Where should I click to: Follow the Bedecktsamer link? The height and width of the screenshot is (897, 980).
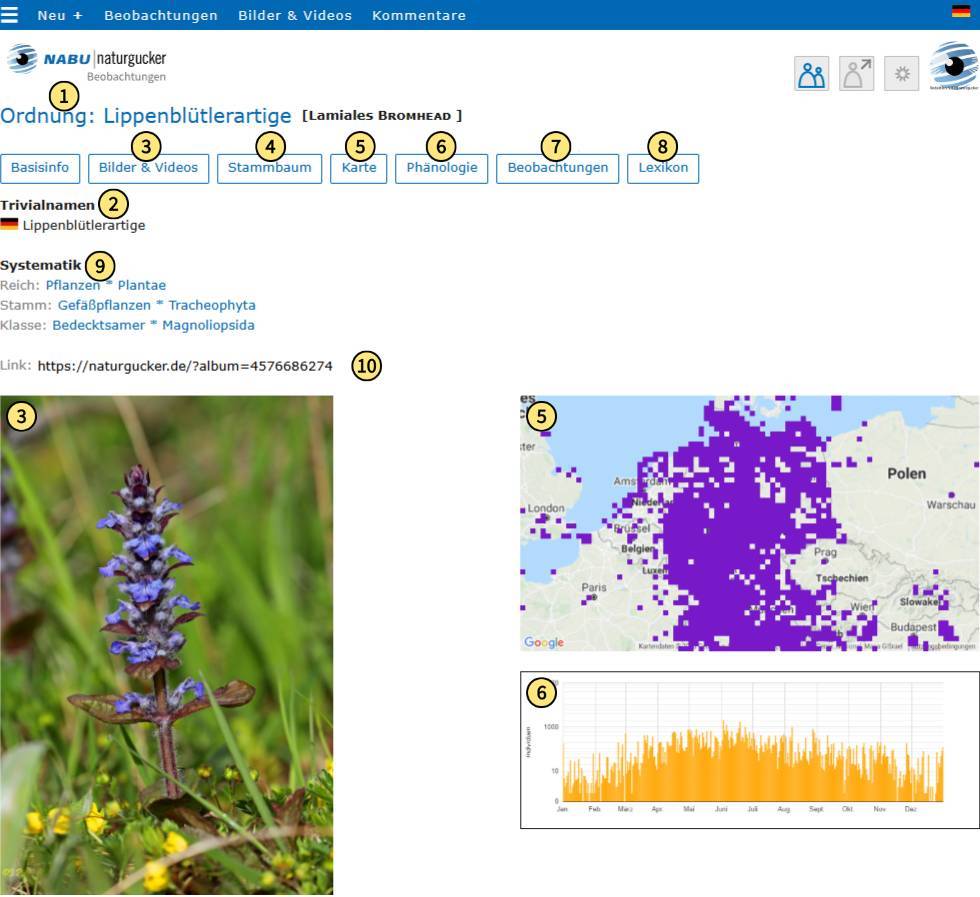[99, 325]
